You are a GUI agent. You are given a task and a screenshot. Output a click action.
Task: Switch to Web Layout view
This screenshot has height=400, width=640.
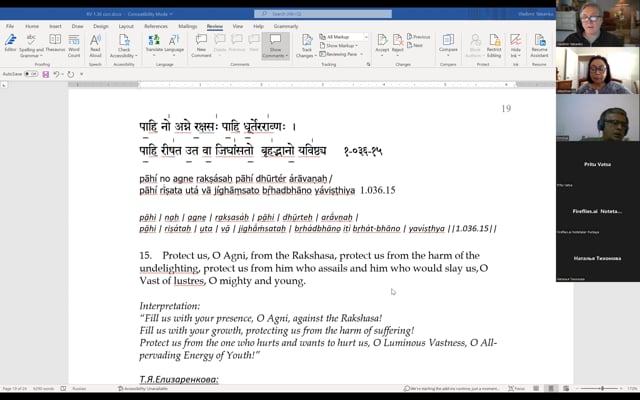click(x=566, y=389)
